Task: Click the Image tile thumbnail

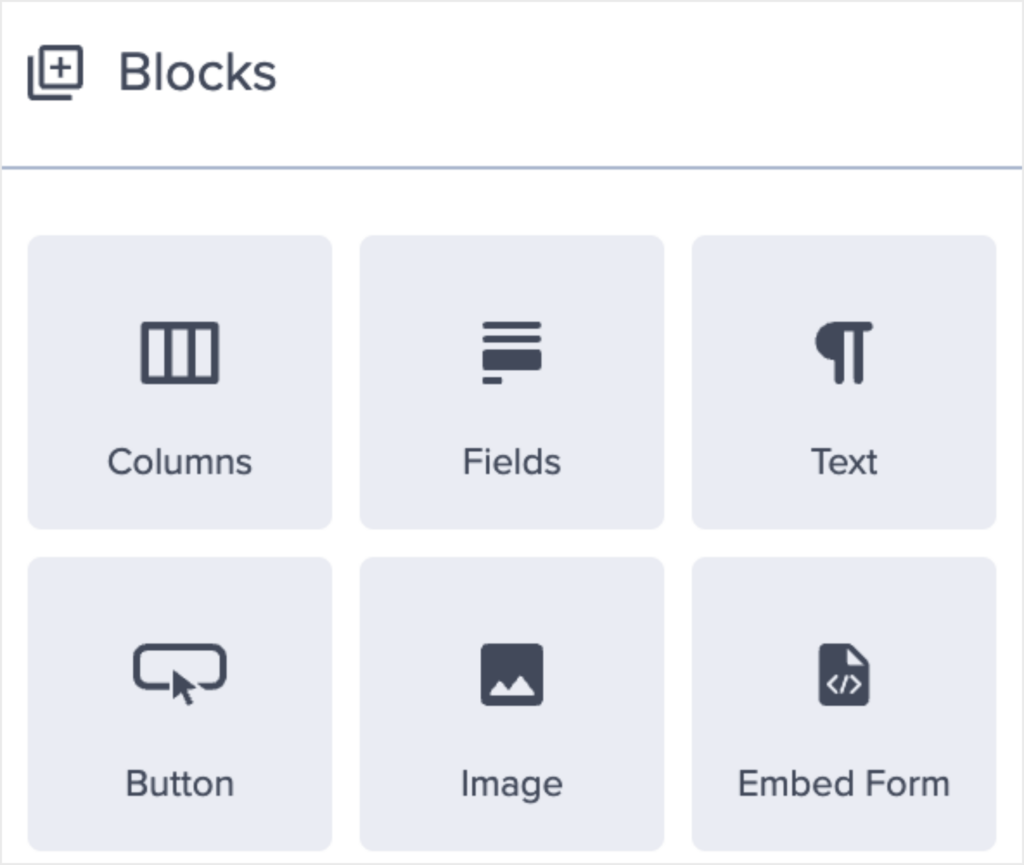Action: pos(511,672)
